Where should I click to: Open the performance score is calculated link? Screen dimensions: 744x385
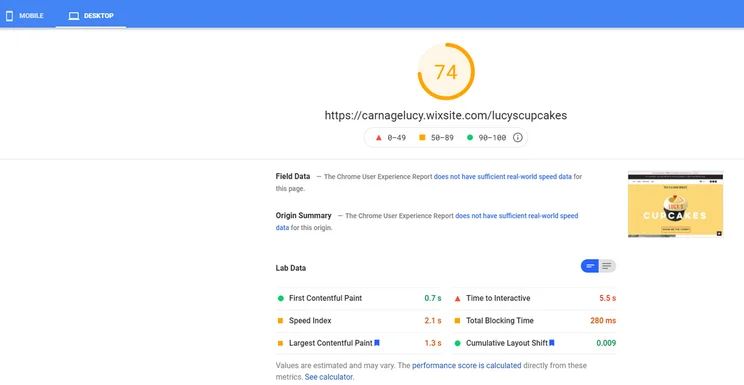(466, 366)
